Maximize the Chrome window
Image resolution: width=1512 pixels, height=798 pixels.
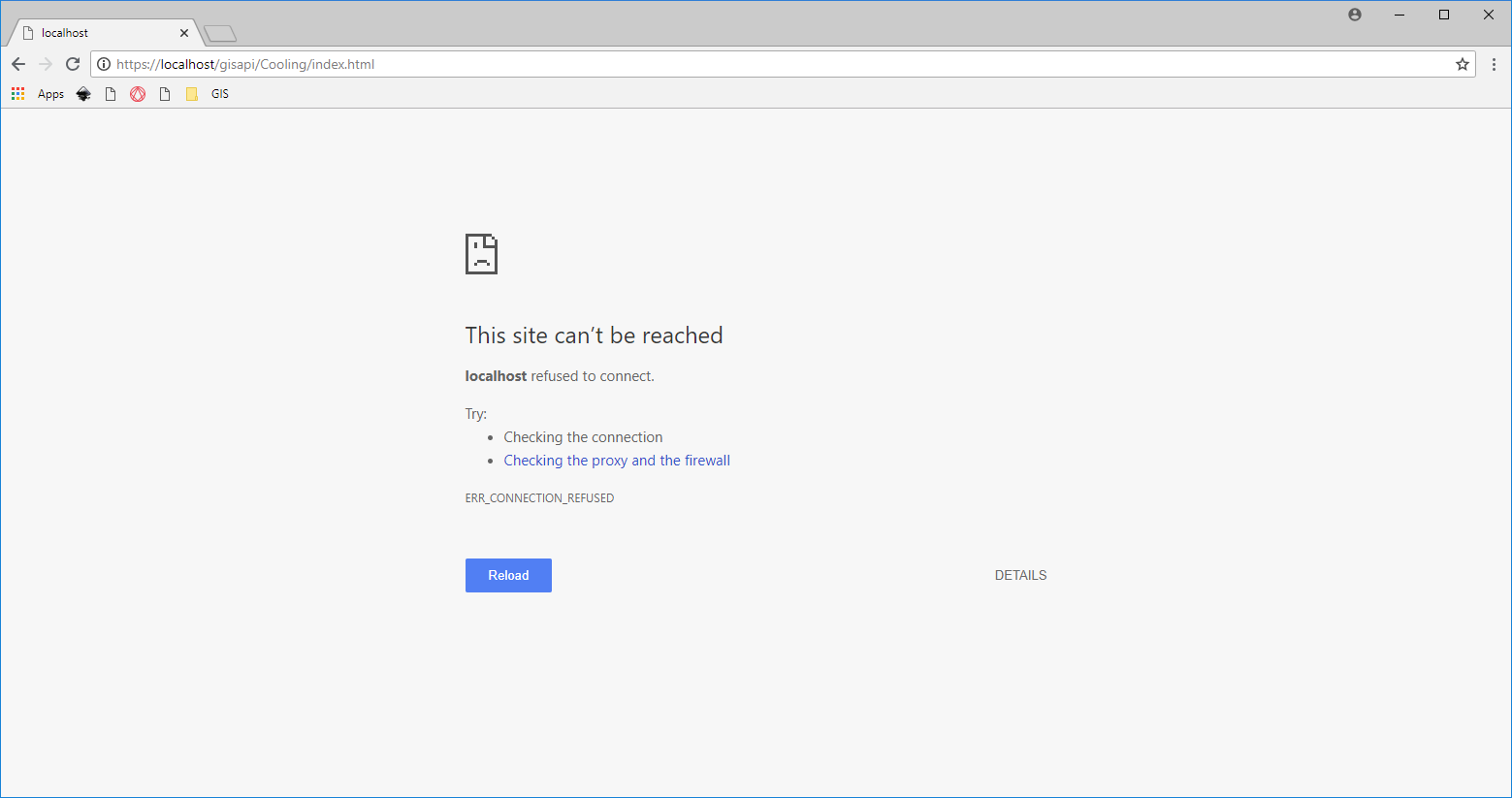point(1444,15)
